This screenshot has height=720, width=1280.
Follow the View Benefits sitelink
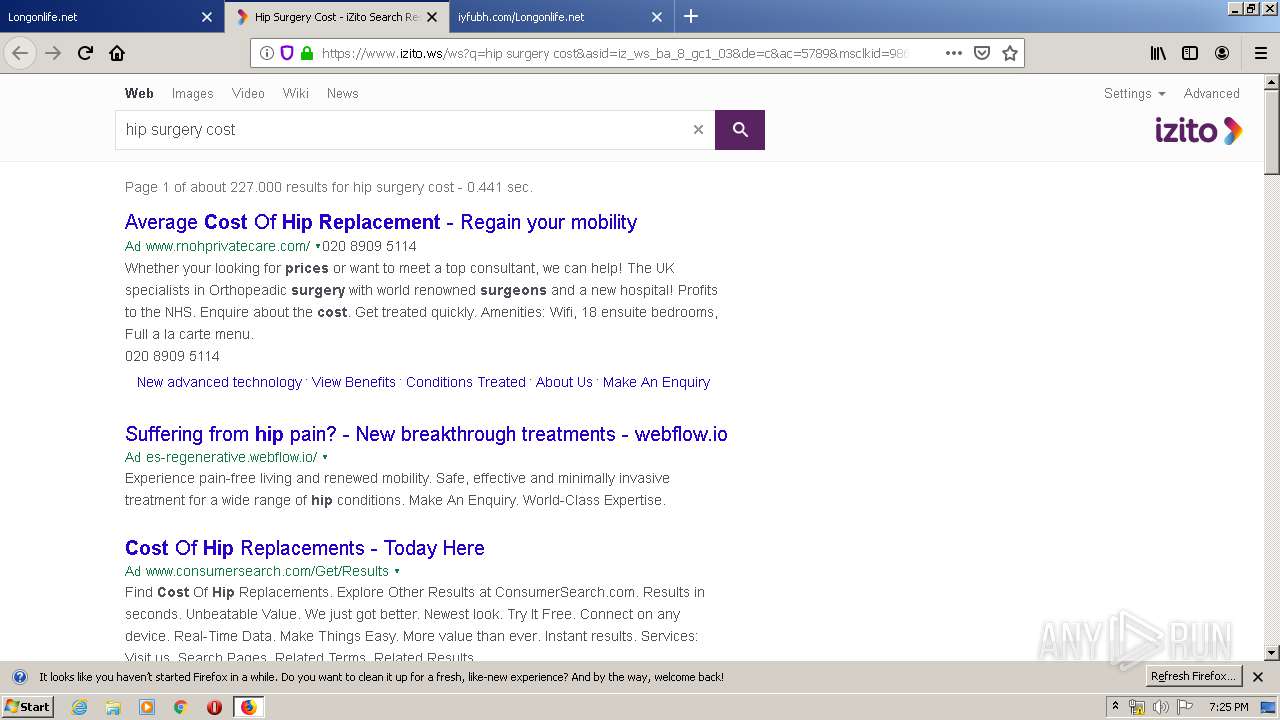tap(354, 382)
